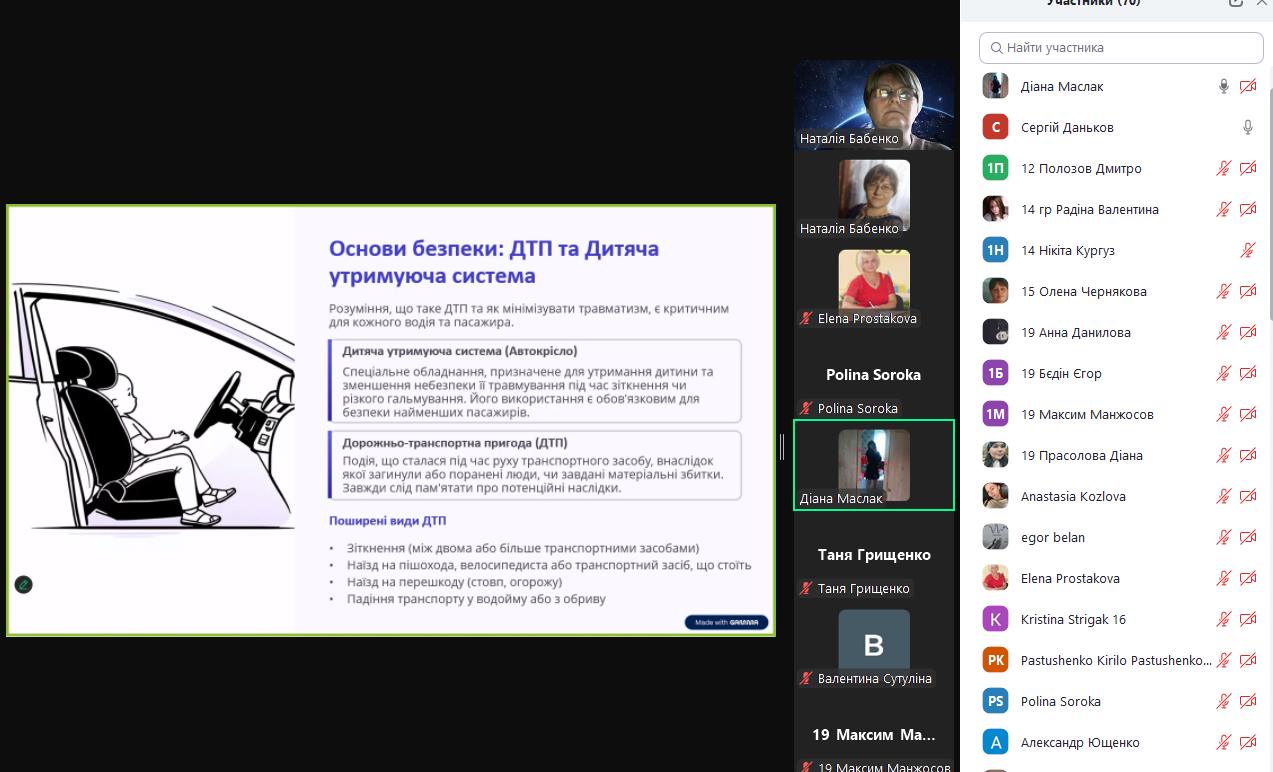
Task: Click muted mic icon for 14 Нікіта Кургуз
Action: [1247, 251]
